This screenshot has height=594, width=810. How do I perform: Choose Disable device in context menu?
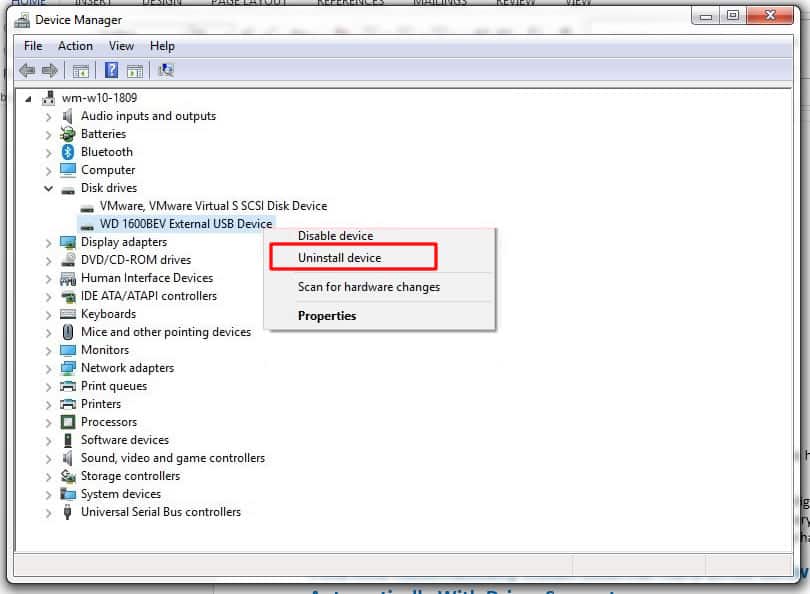tap(335, 236)
